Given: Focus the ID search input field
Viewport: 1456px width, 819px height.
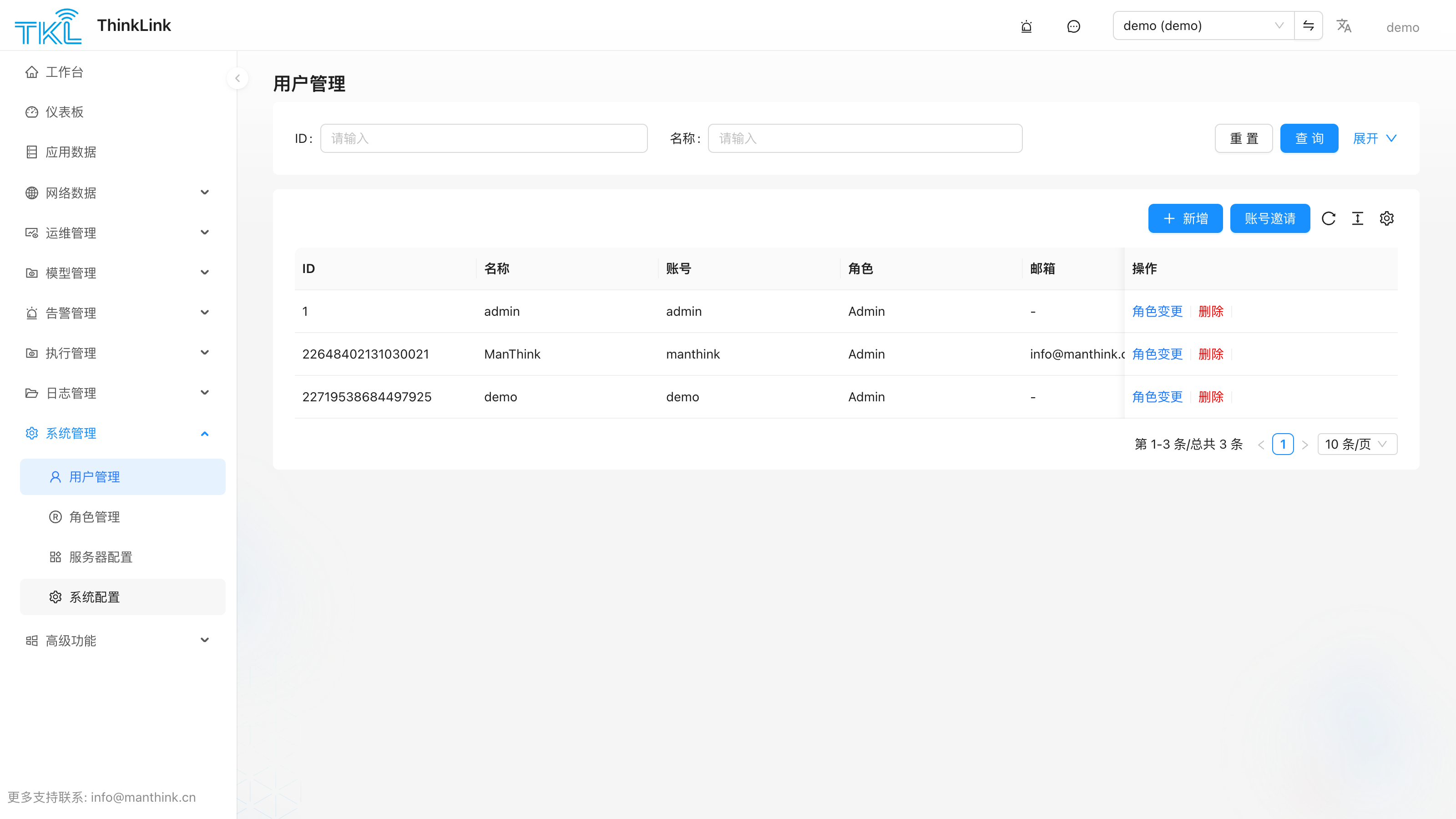Looking at the screenshot, I should point(484,138).
